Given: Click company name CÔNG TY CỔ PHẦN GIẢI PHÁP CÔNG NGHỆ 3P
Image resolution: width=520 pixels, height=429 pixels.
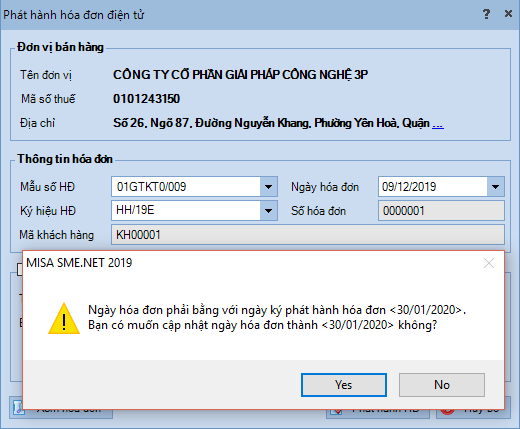Looking at the screenshot, I should [240, 75].
